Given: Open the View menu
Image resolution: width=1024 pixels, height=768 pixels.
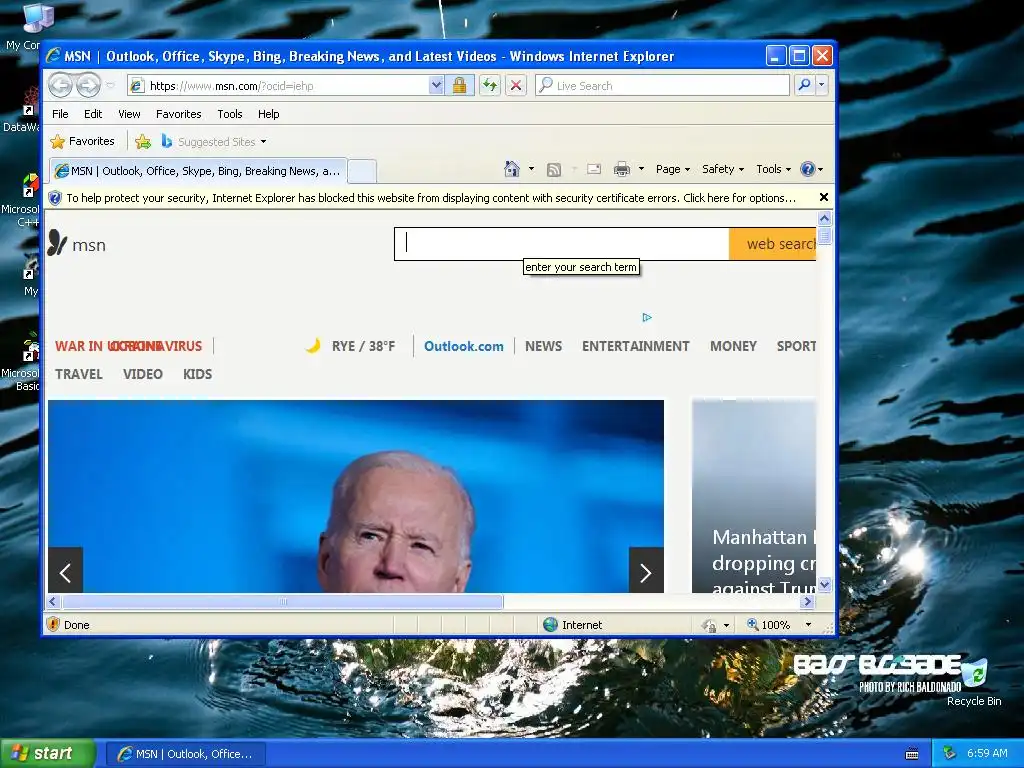Looking at the screenshot, I should [x=129, y=114].
